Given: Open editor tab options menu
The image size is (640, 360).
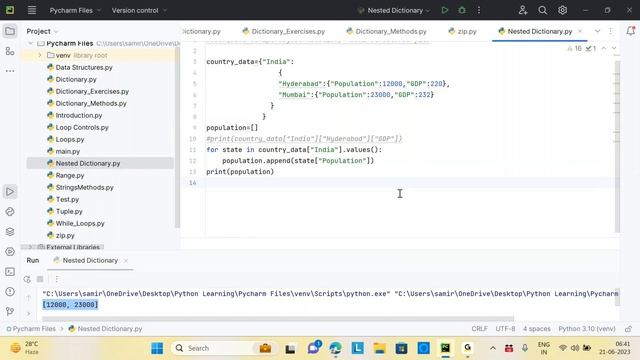Looking at the screenshot, I should point(611,31).
